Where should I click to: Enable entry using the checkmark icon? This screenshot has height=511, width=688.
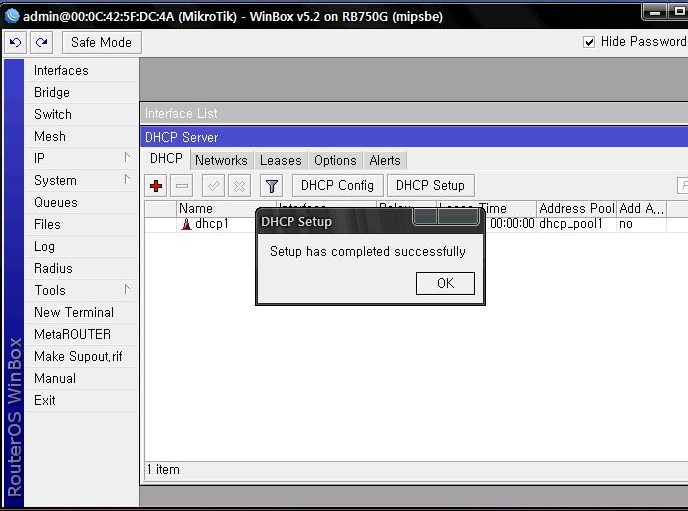(x=213, y=186)
